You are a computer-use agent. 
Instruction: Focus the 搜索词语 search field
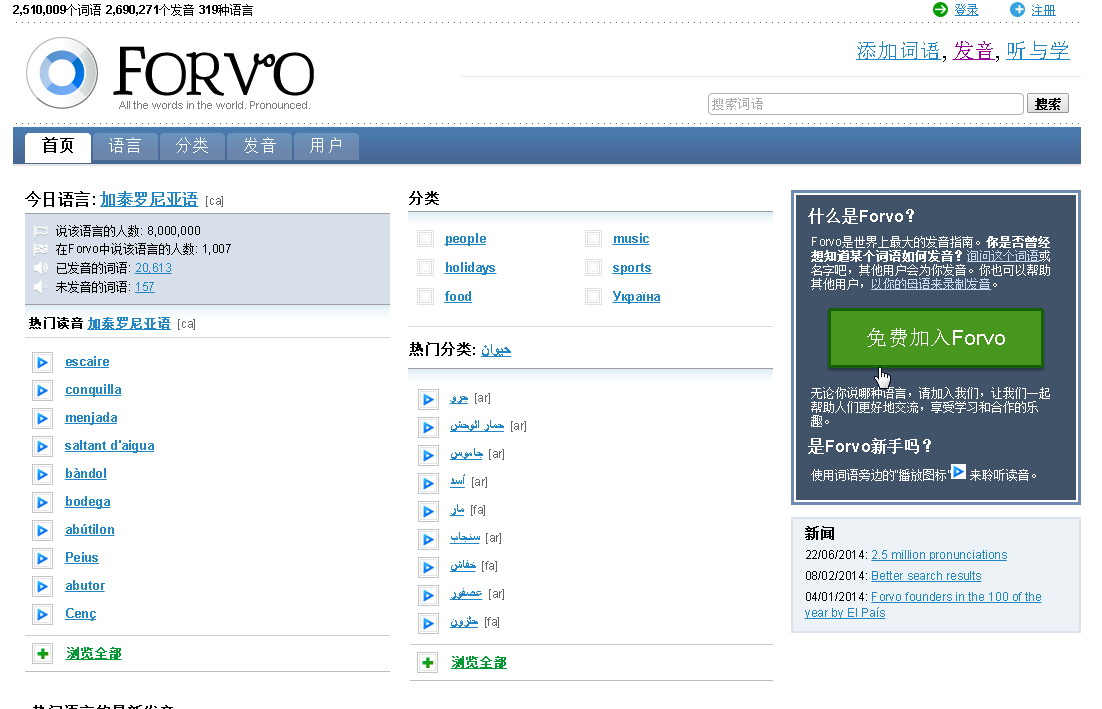[866, 104]
